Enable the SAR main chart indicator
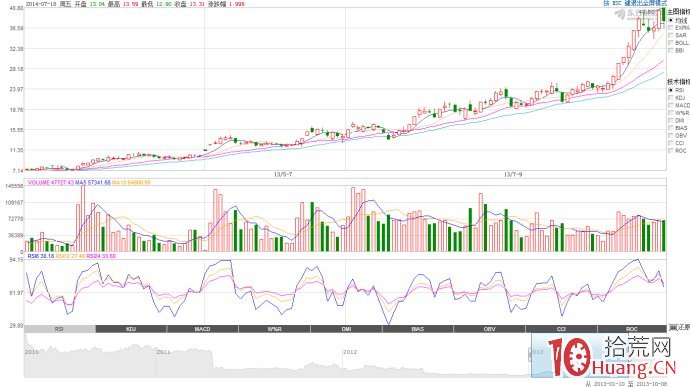The height and width of the screenshot is (387, 690). (x=671, y=35)
